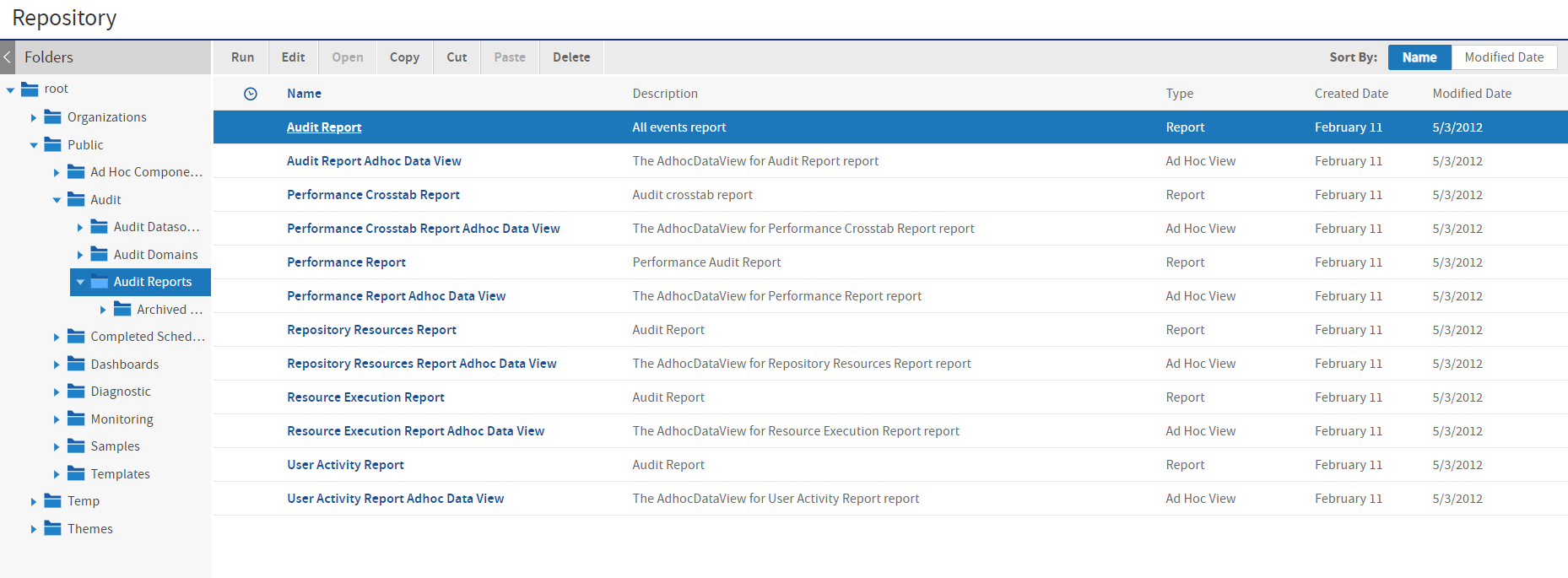
Task: Click the Name column header
Action: [x=304, y=94]
